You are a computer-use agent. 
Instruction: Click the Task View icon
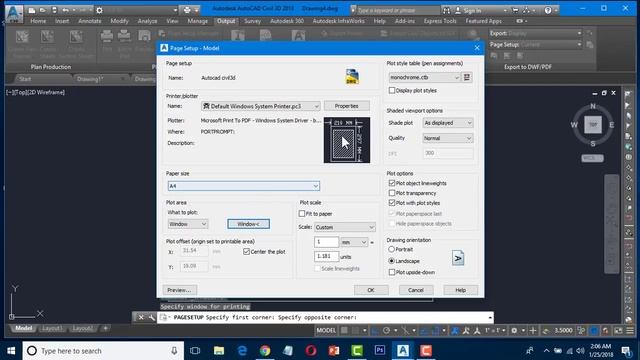pyautogui.click(x=195, y=351)
